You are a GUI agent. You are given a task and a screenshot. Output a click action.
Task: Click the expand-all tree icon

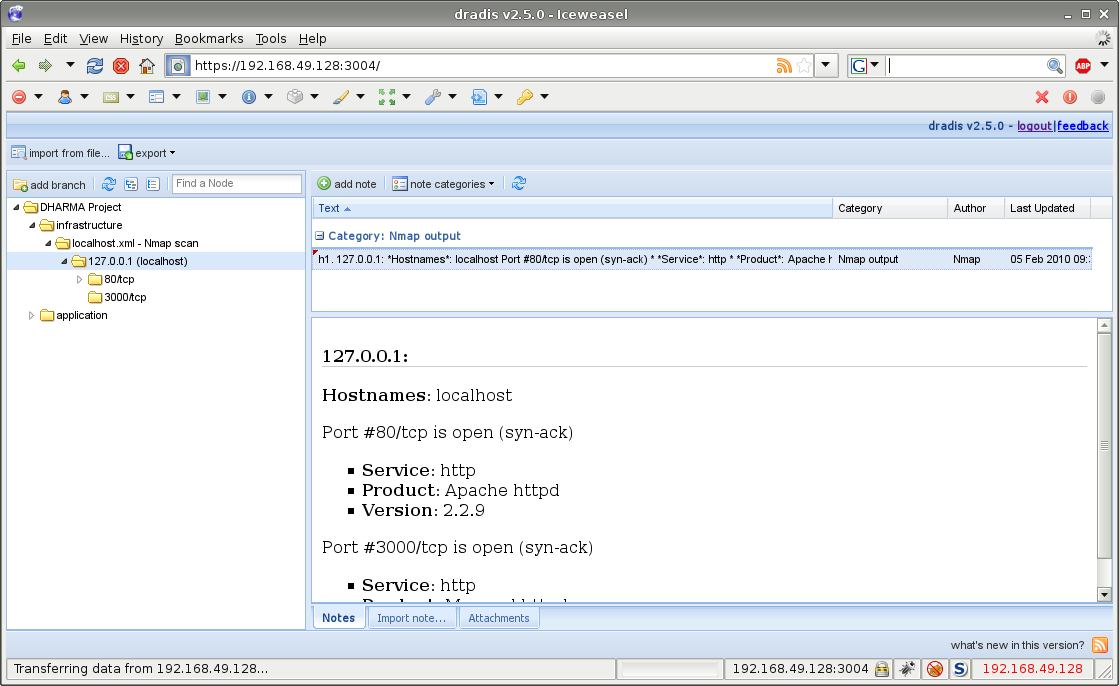point(130,184)
